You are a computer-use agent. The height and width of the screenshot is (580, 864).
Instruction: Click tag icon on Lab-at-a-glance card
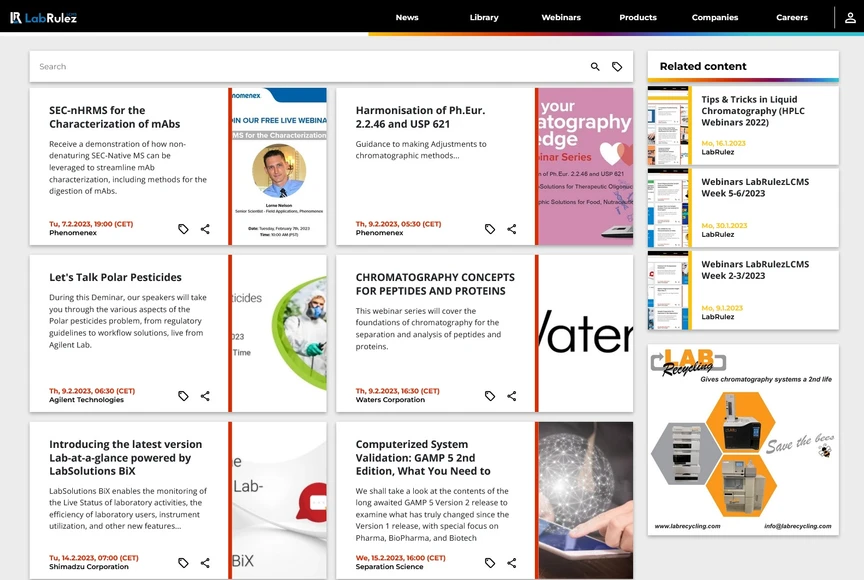(183, 563)
